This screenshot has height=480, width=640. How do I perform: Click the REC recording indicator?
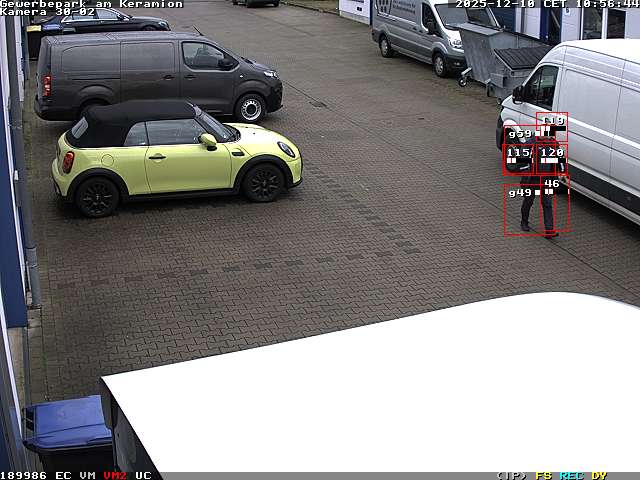click(x=571, y=475)
